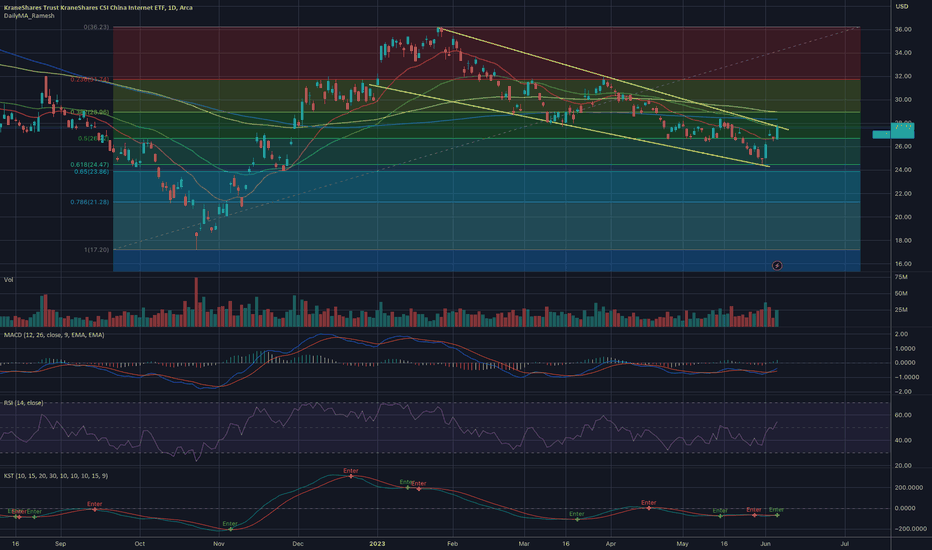Click the 2.00 MACD axis label
932x550 pixels.
pos(900,334)
